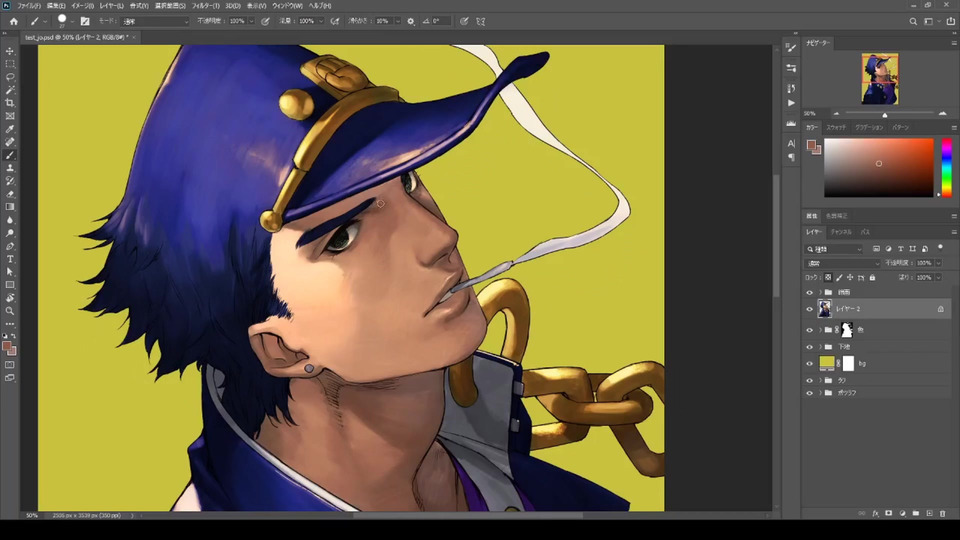
Task: Select the Magic Wand tool
Action: click(x=10, y=90)
